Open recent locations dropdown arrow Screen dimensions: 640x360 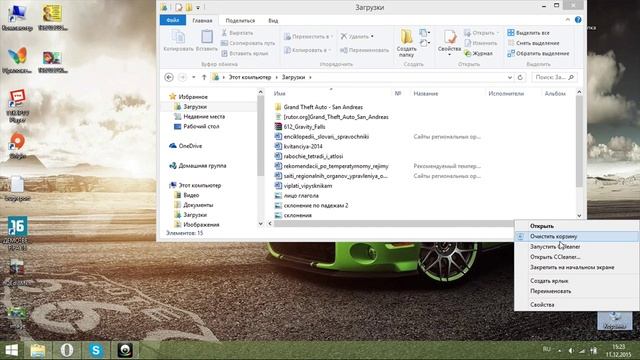pyautogui.click(x=193, y=77)
